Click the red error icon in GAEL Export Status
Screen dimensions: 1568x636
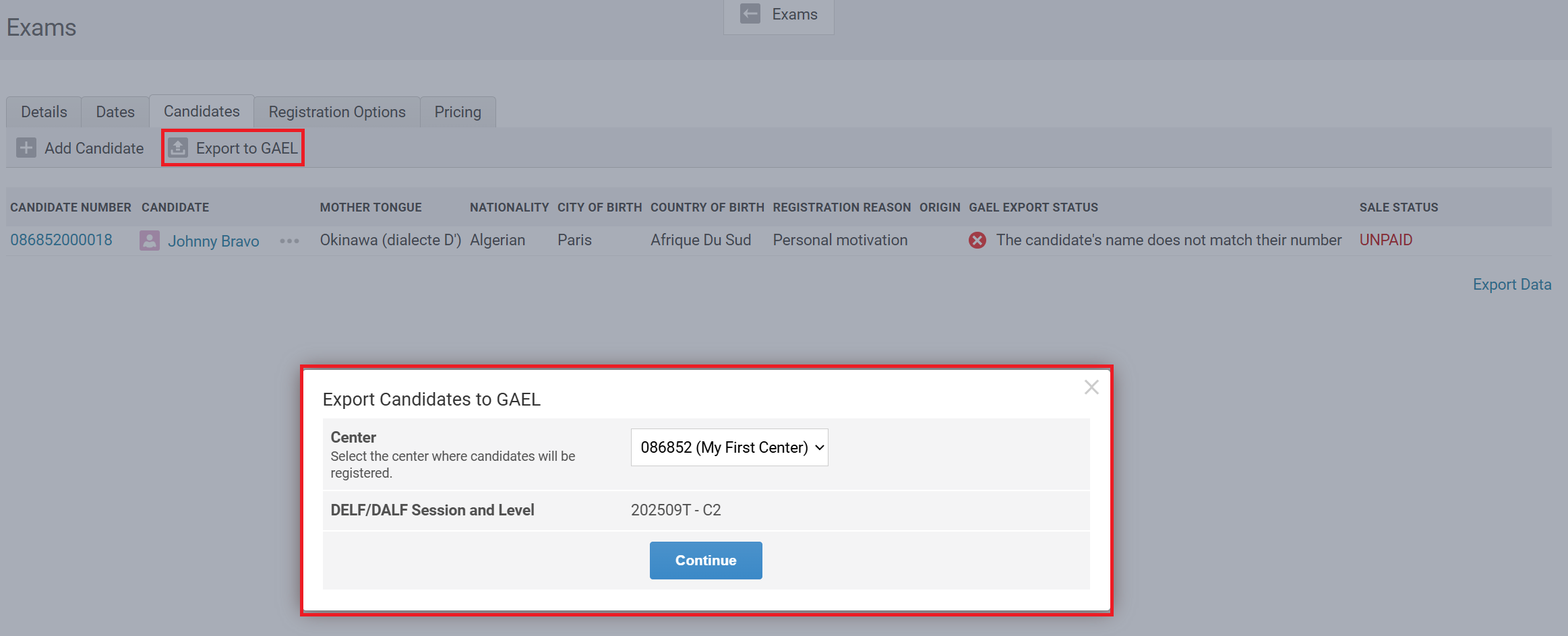click(x=977, y=241)
